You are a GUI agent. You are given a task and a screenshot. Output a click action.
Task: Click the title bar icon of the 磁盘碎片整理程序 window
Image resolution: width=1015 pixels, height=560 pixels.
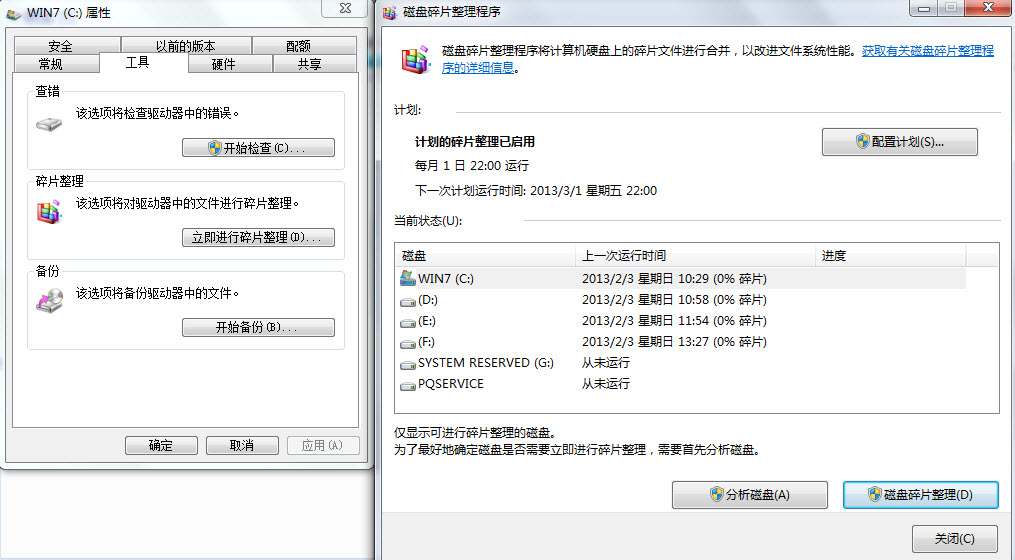[390, 12]
